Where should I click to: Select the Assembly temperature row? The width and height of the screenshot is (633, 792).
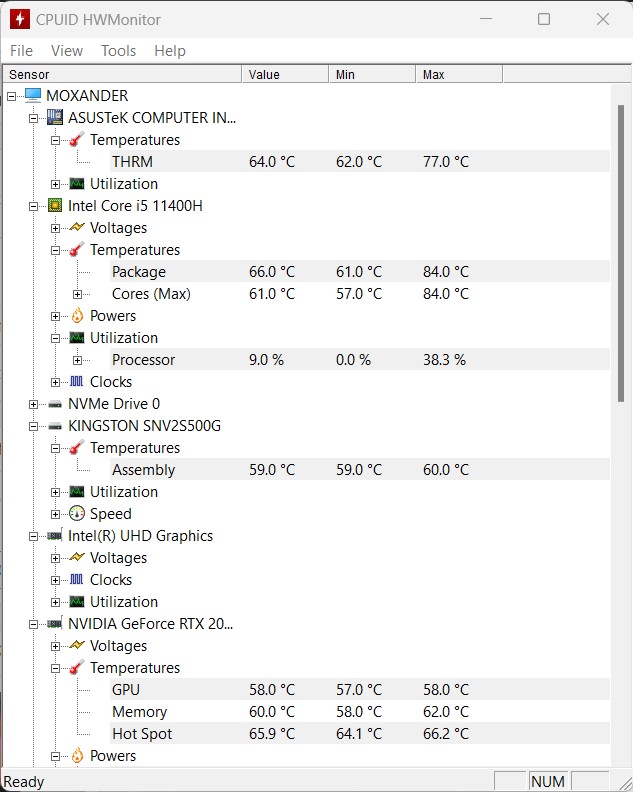click(x=360, y=470)
